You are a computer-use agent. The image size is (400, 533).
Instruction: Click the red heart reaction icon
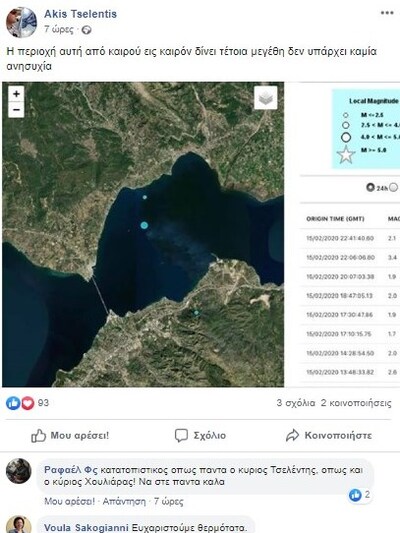pos(28,403)
